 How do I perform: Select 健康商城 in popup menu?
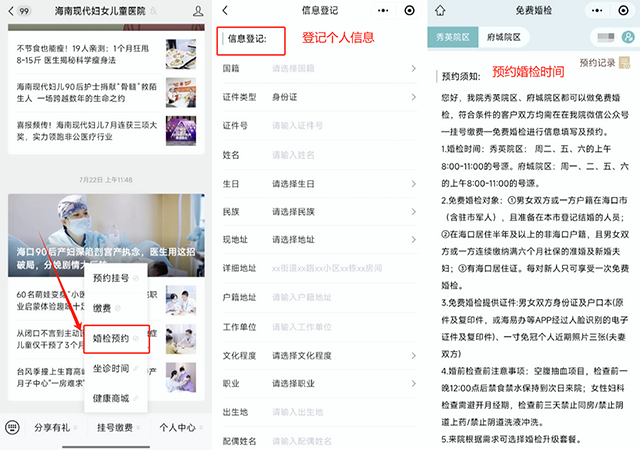click(x=116, y=398)
